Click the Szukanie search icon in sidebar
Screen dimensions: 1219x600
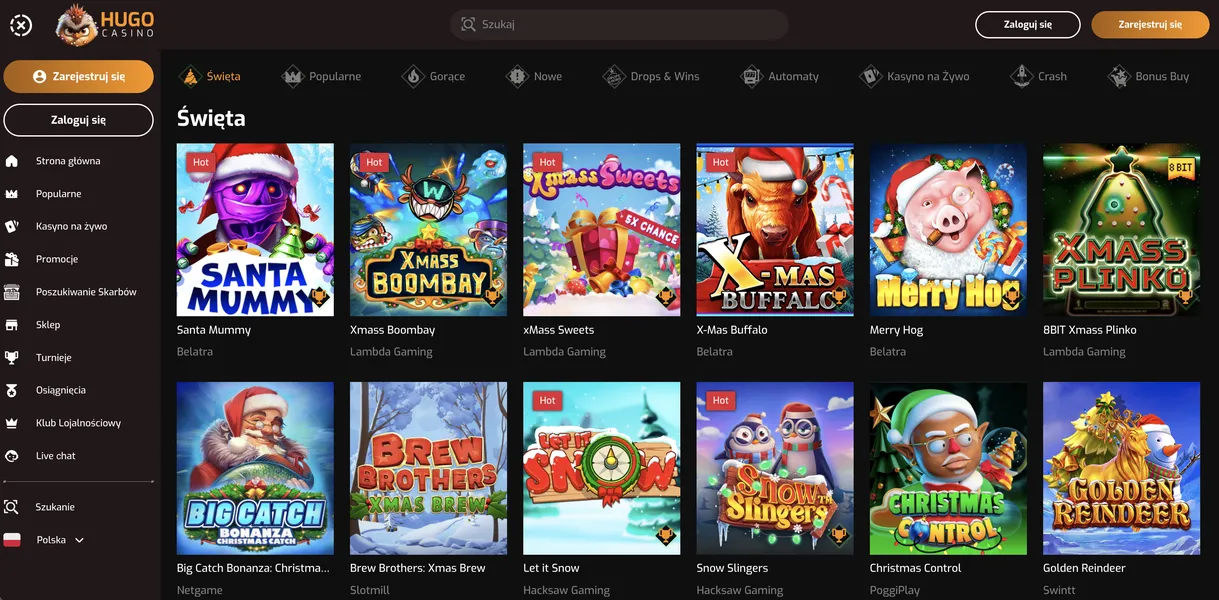12,507
